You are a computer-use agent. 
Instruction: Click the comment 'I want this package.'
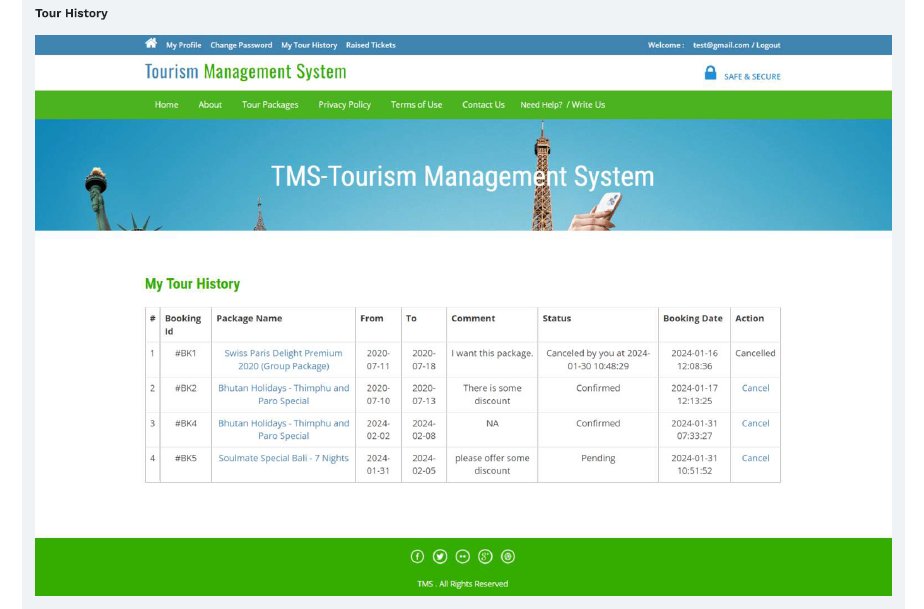pyautogui.click(x=492, y=353)
